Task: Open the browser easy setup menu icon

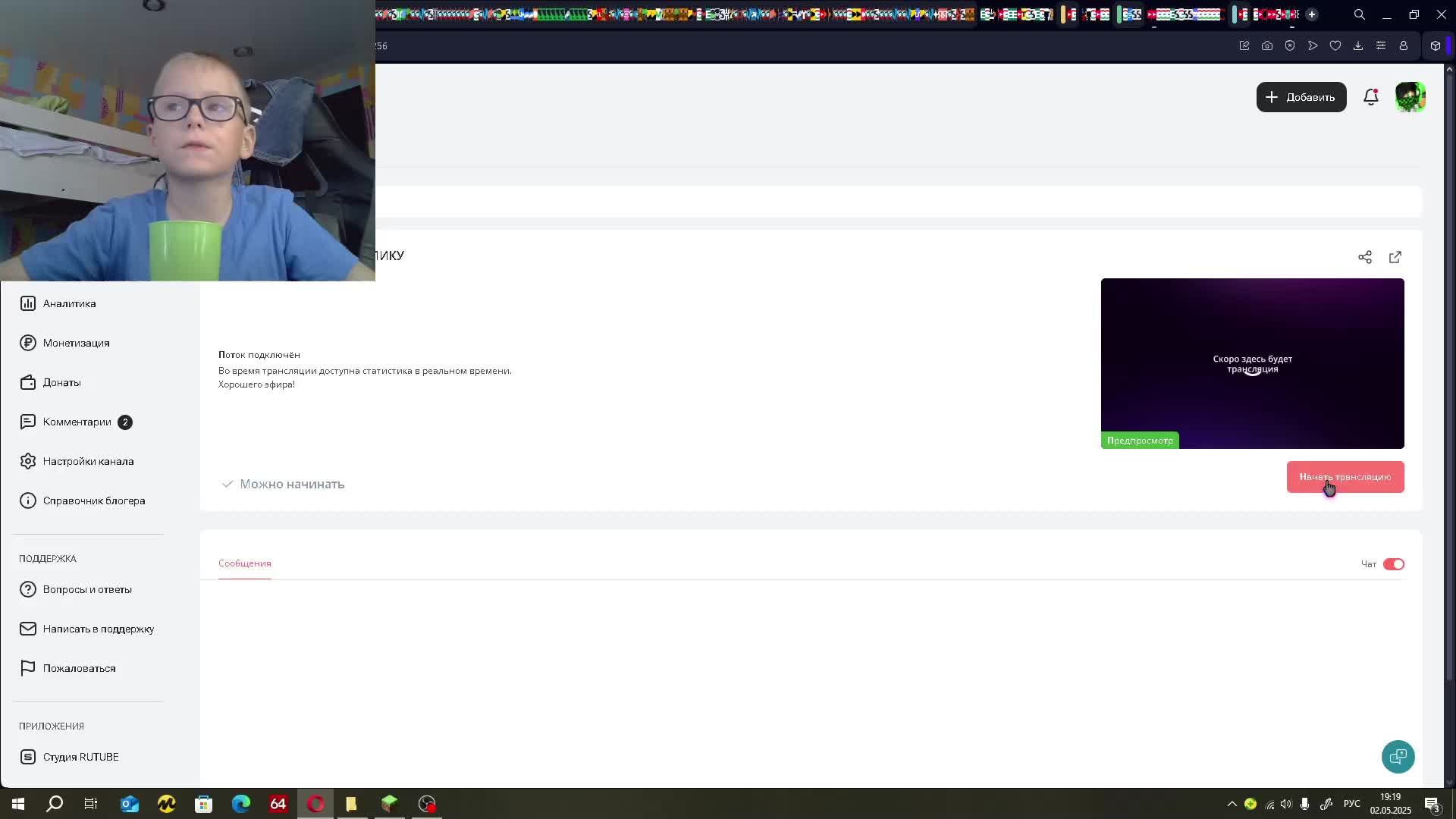Action: (x=1381, y=45)
